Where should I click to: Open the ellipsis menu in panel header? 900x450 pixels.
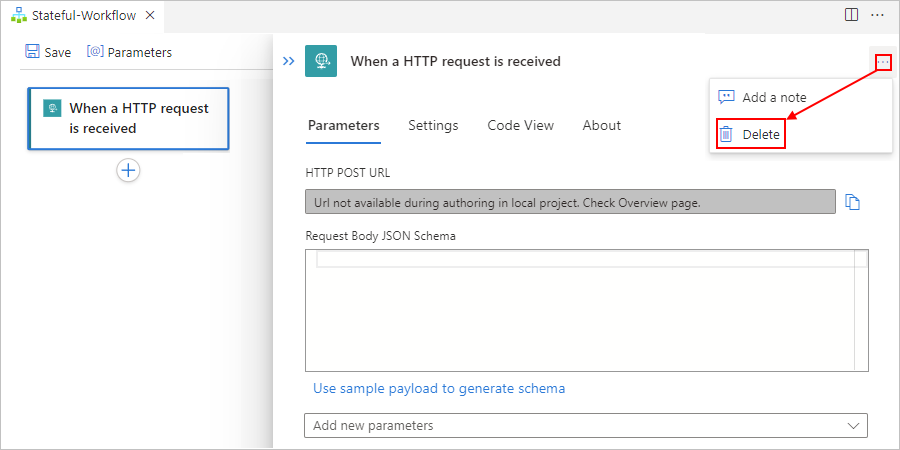tap(882, 62)
